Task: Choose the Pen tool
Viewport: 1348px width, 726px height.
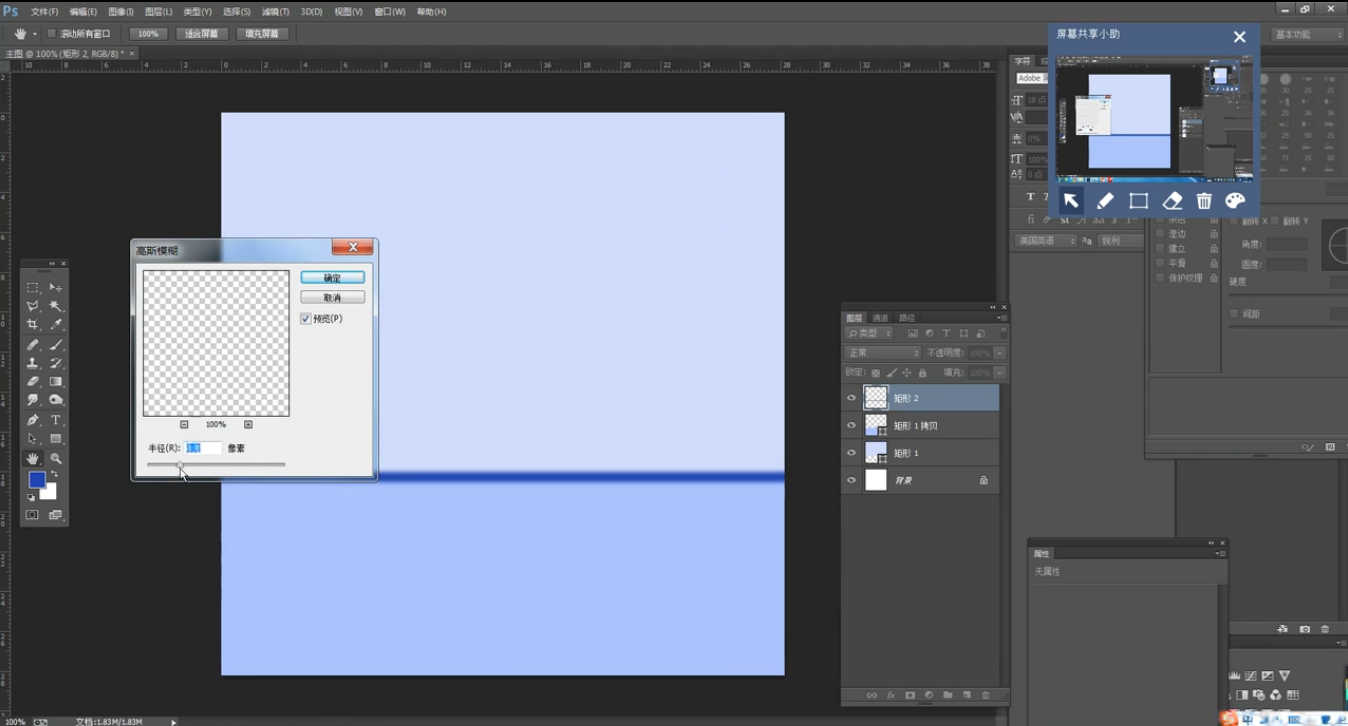Action: click(32, 420)
